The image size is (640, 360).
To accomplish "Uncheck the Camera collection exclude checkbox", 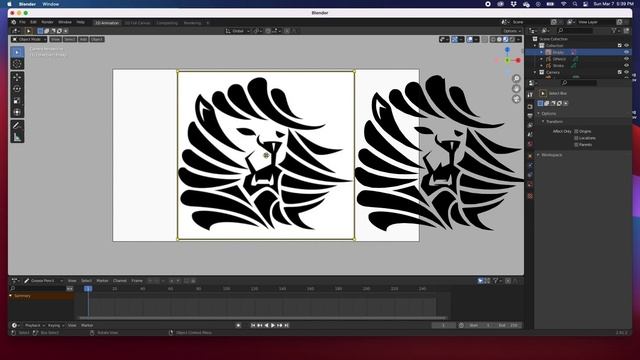I will 620,72.
